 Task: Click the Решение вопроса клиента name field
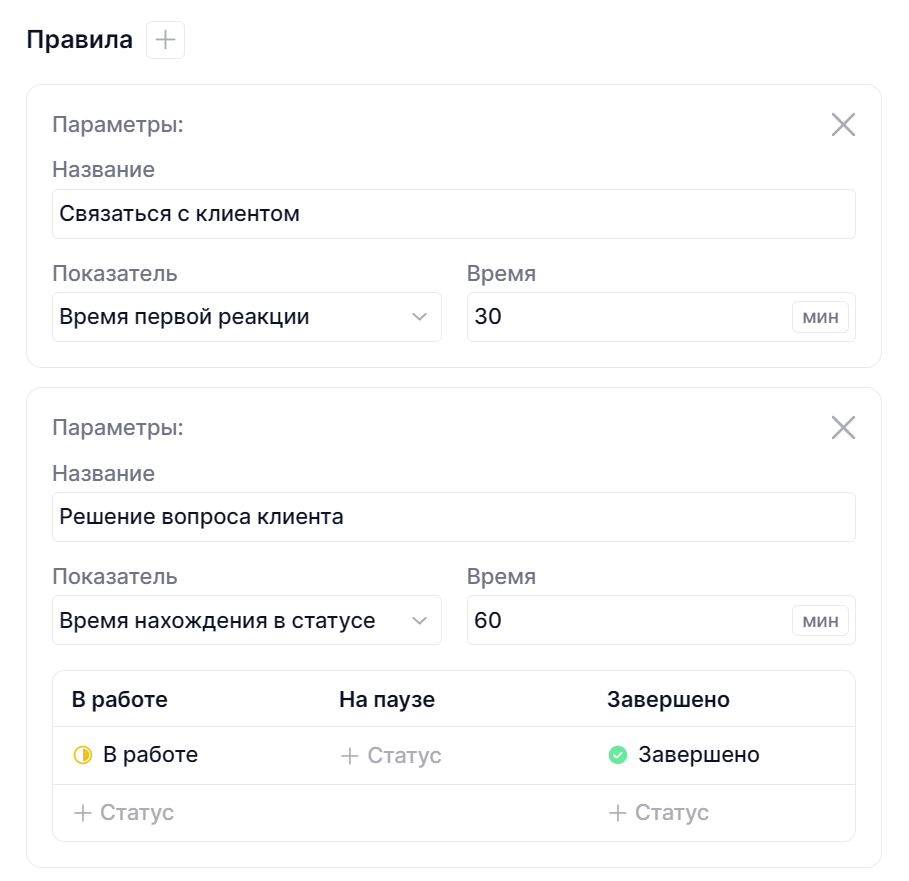(x=453, y=517)
